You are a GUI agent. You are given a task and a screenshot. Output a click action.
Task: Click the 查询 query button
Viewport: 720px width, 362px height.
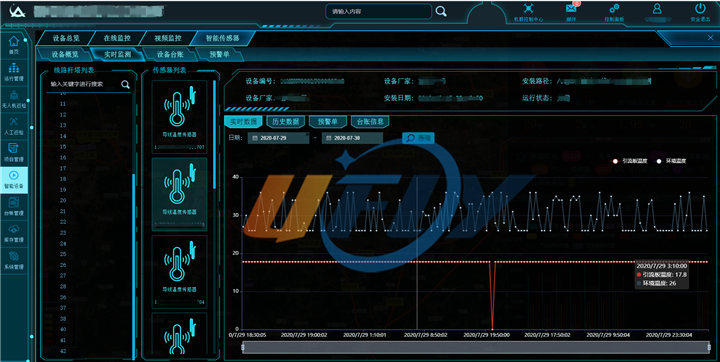[418, 138]
